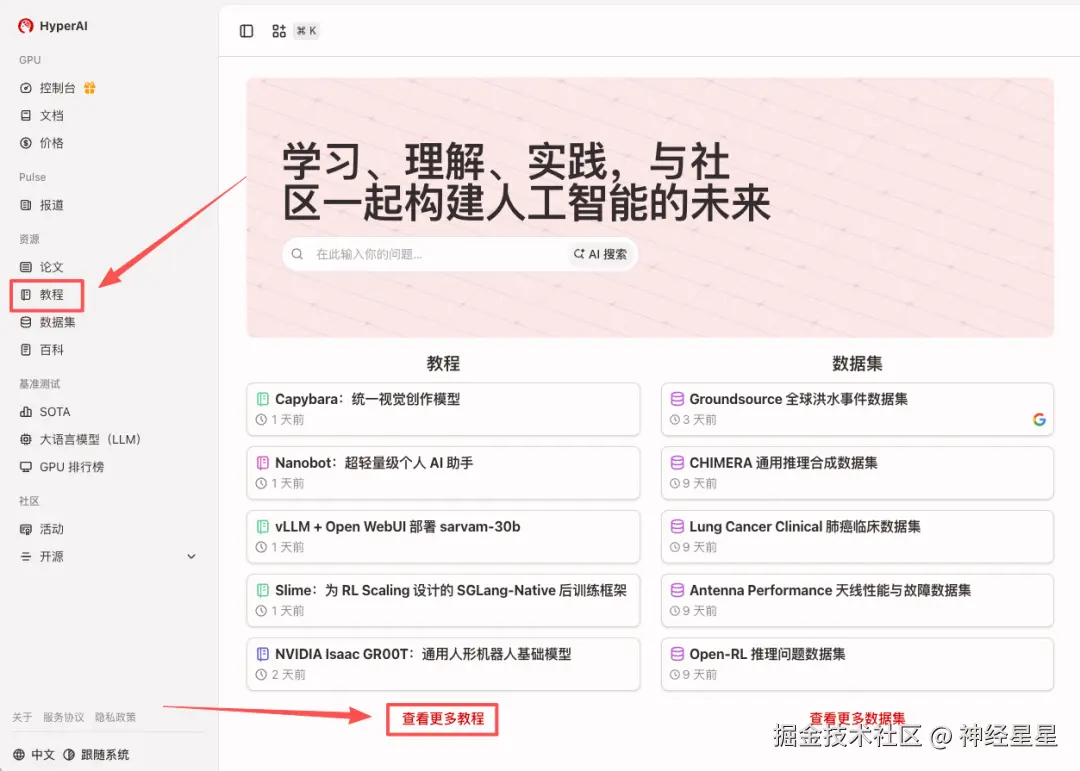
Task: Click the 查看更多教程 link
Action: [x=442, y=718]
